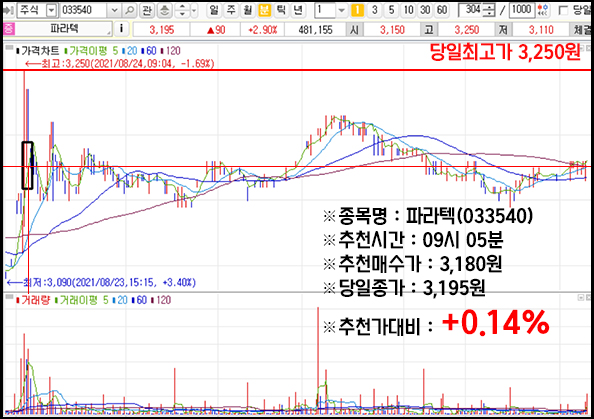Click the price chart pane menu icon

9,48
